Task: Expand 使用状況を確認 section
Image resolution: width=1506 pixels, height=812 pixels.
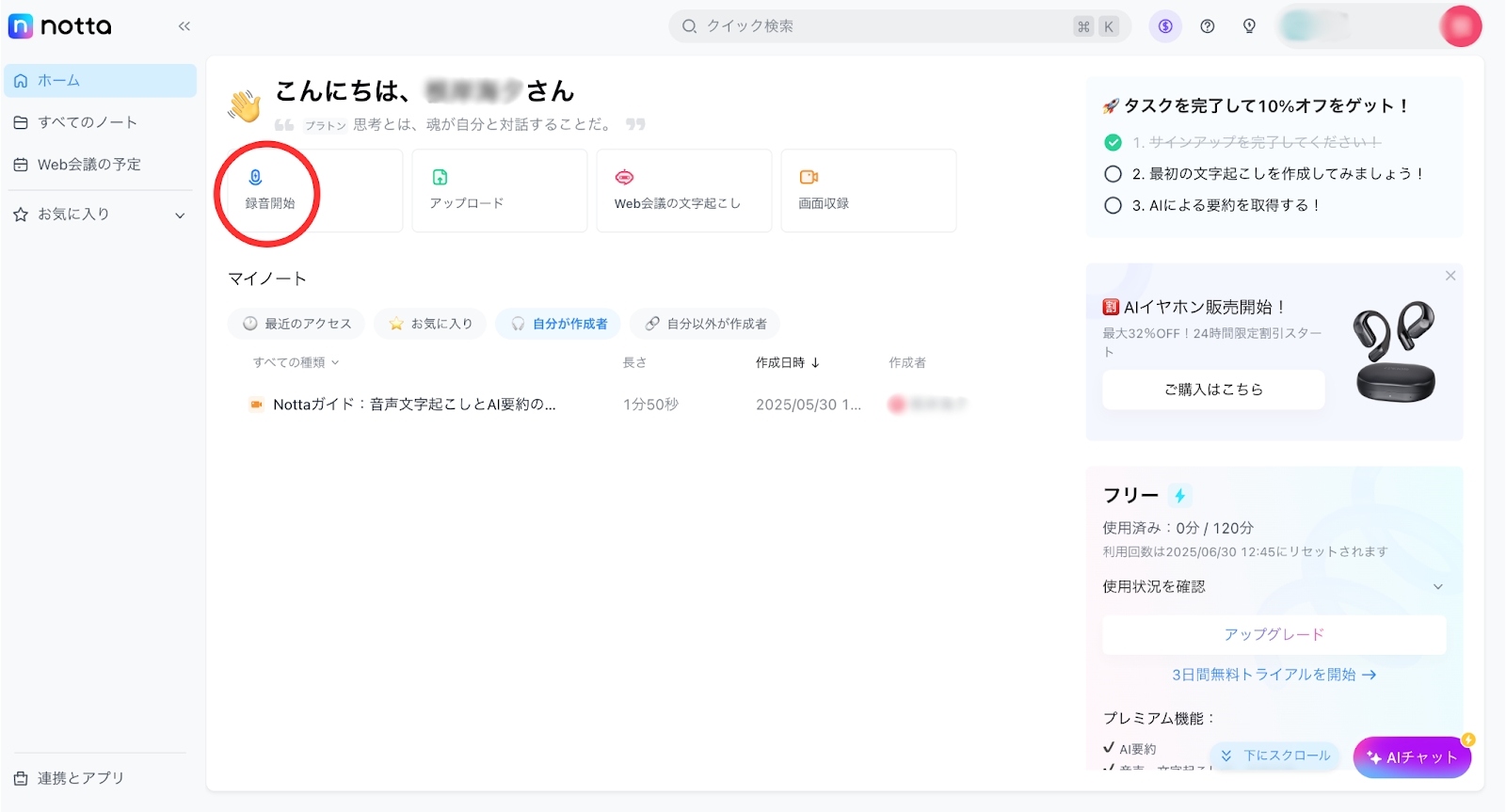Action: 1437,587
